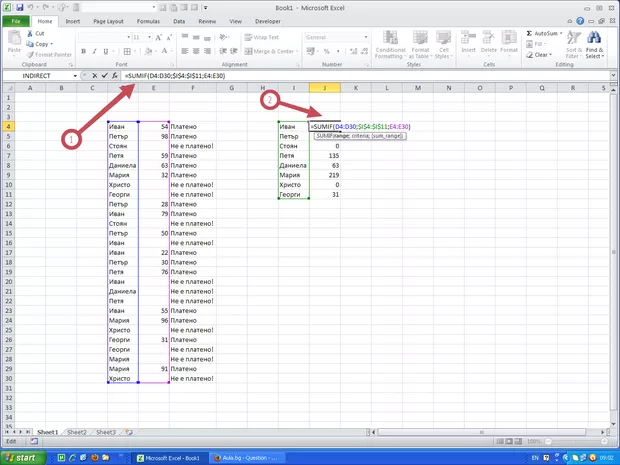The height and width of the screenshot is (465, 620).
Task: Click the Insert Function fx icon
Action: coord(115,76)
